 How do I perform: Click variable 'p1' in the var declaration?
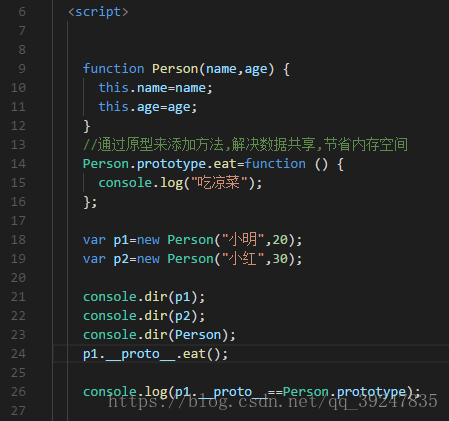click(121, 240)
